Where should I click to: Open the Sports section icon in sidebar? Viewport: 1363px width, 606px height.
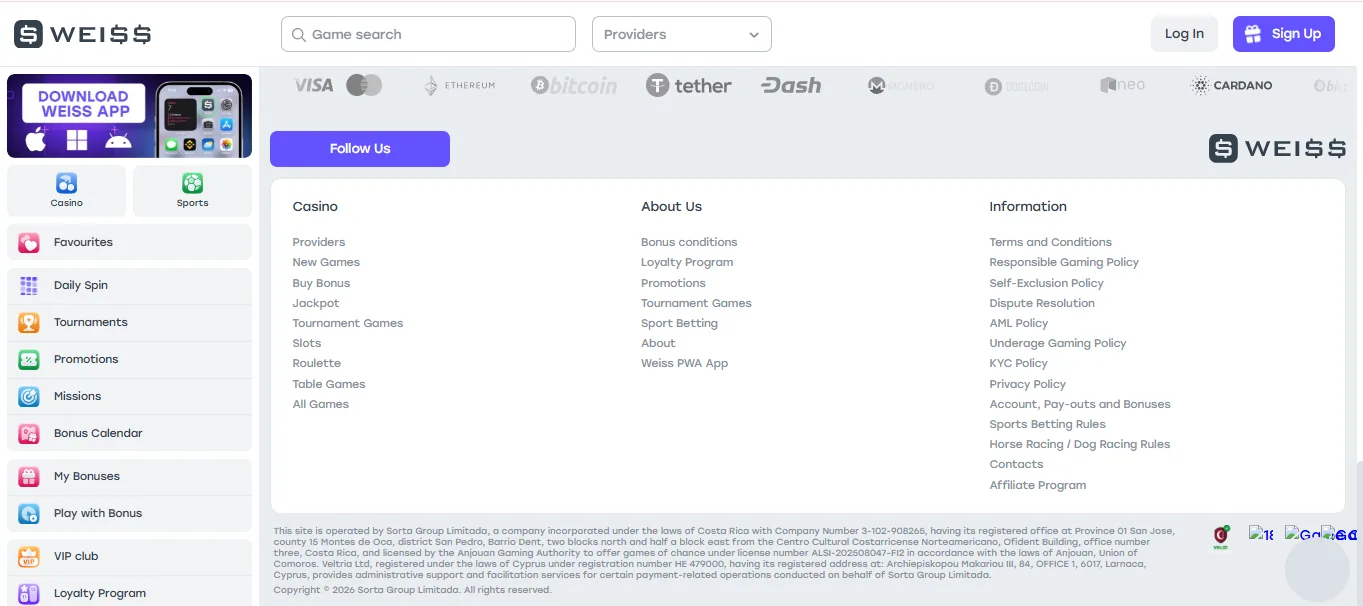click(192, 183)
